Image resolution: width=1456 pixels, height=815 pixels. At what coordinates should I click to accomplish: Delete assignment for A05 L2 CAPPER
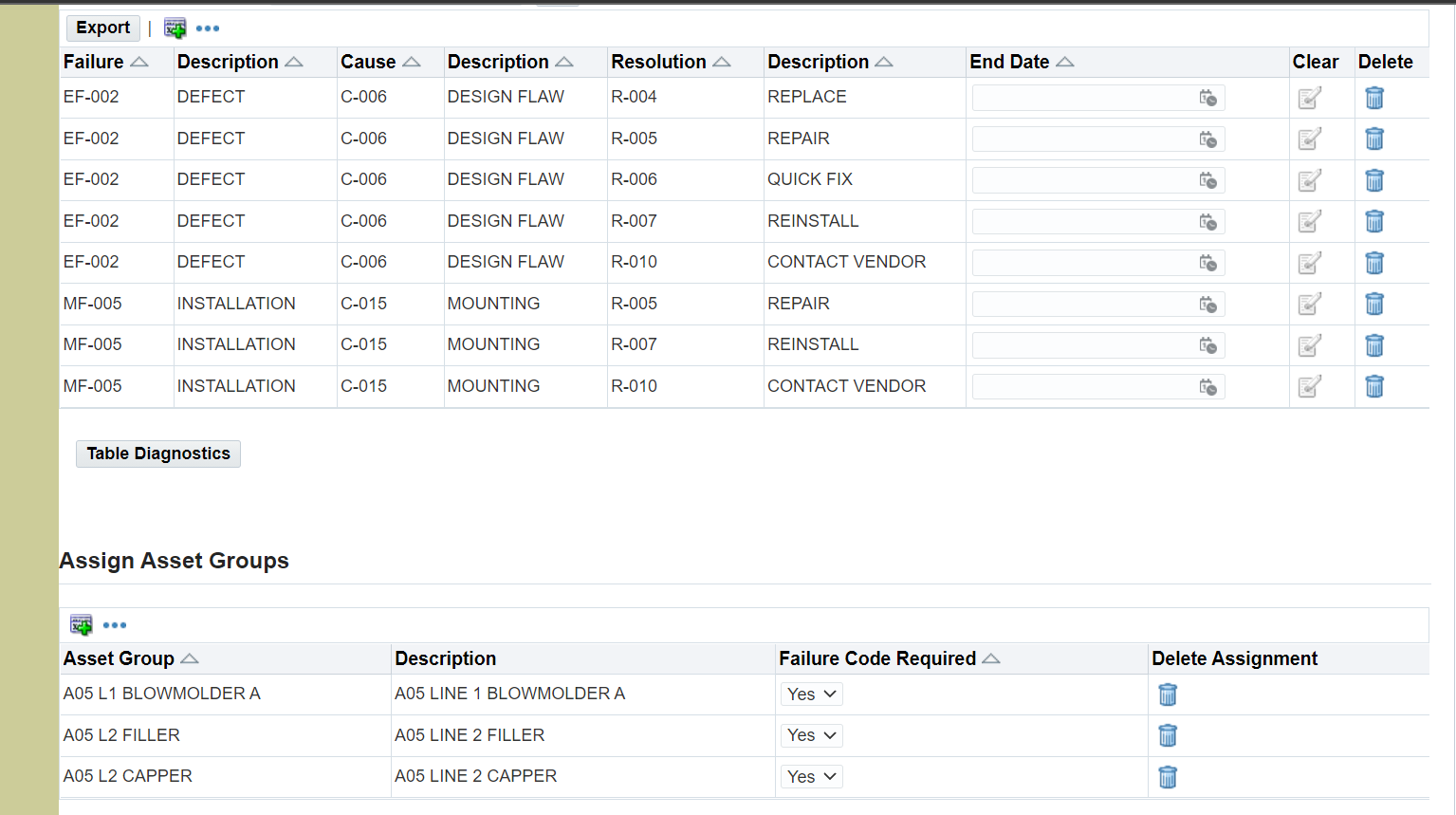(1168, 777)
